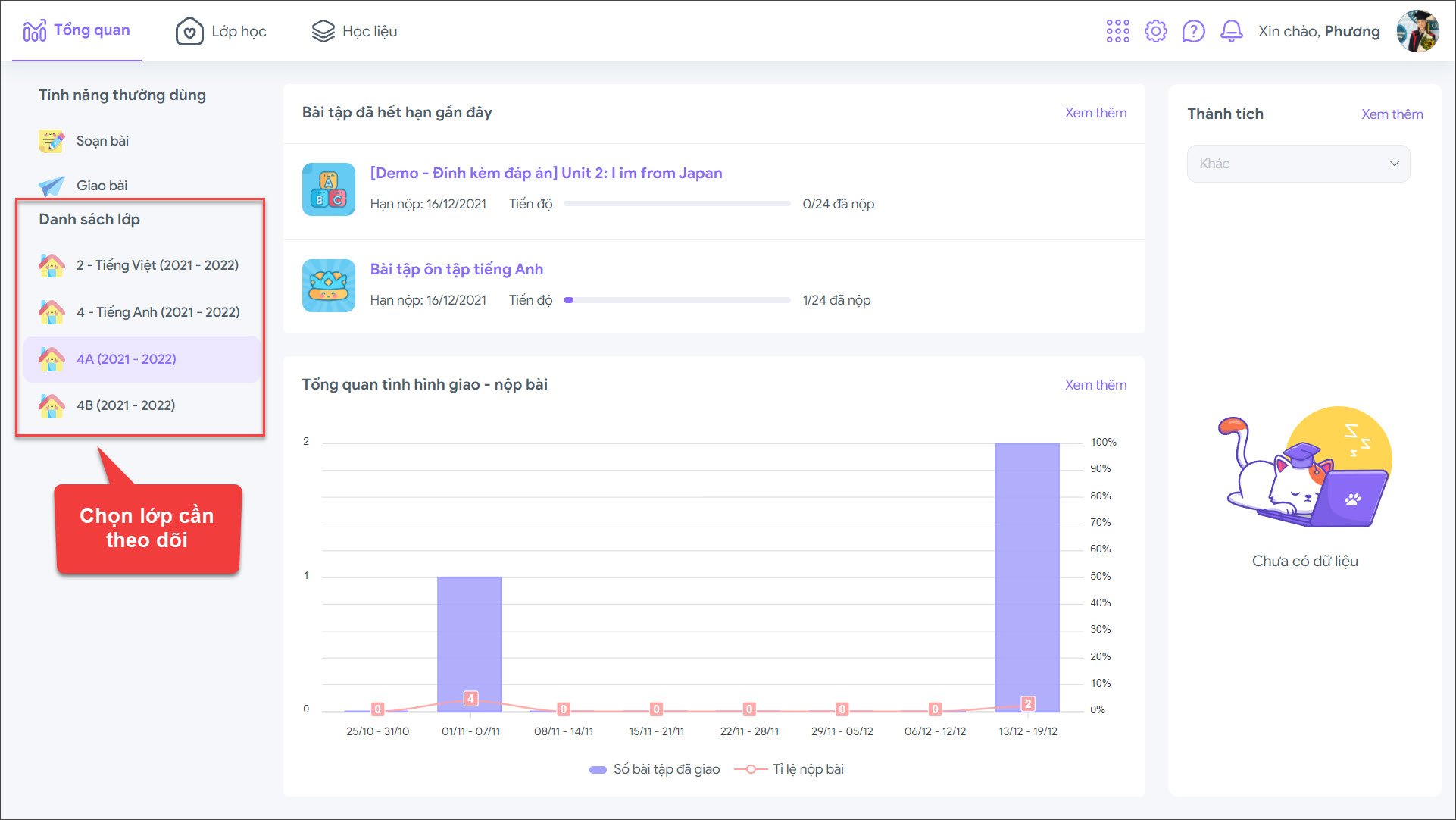The image size is (1456, 820).
Task: Switch to the Lớp học tab
Action: (221, 31)
